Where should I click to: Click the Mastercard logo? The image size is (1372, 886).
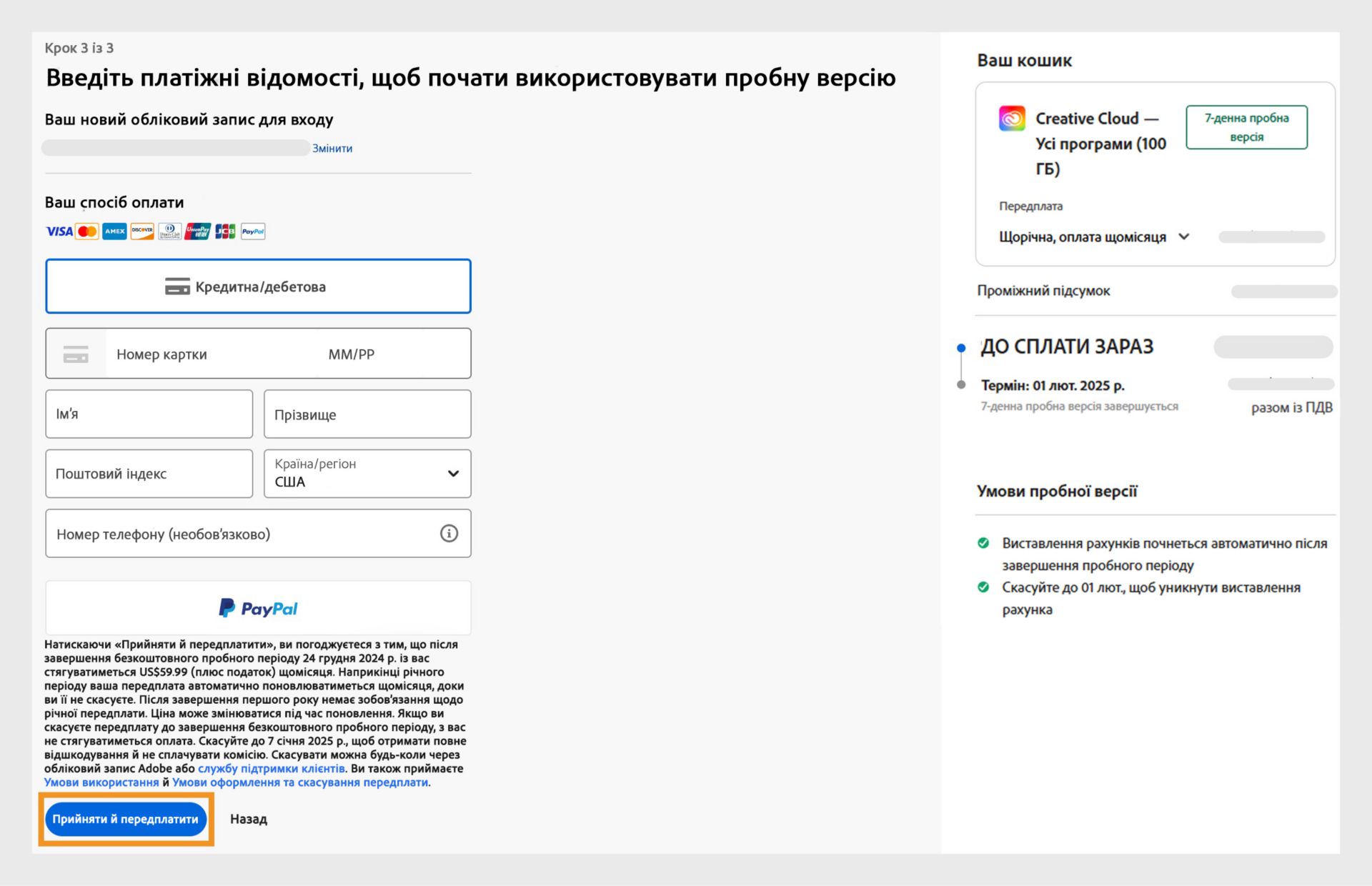click(x=87, y=232)
